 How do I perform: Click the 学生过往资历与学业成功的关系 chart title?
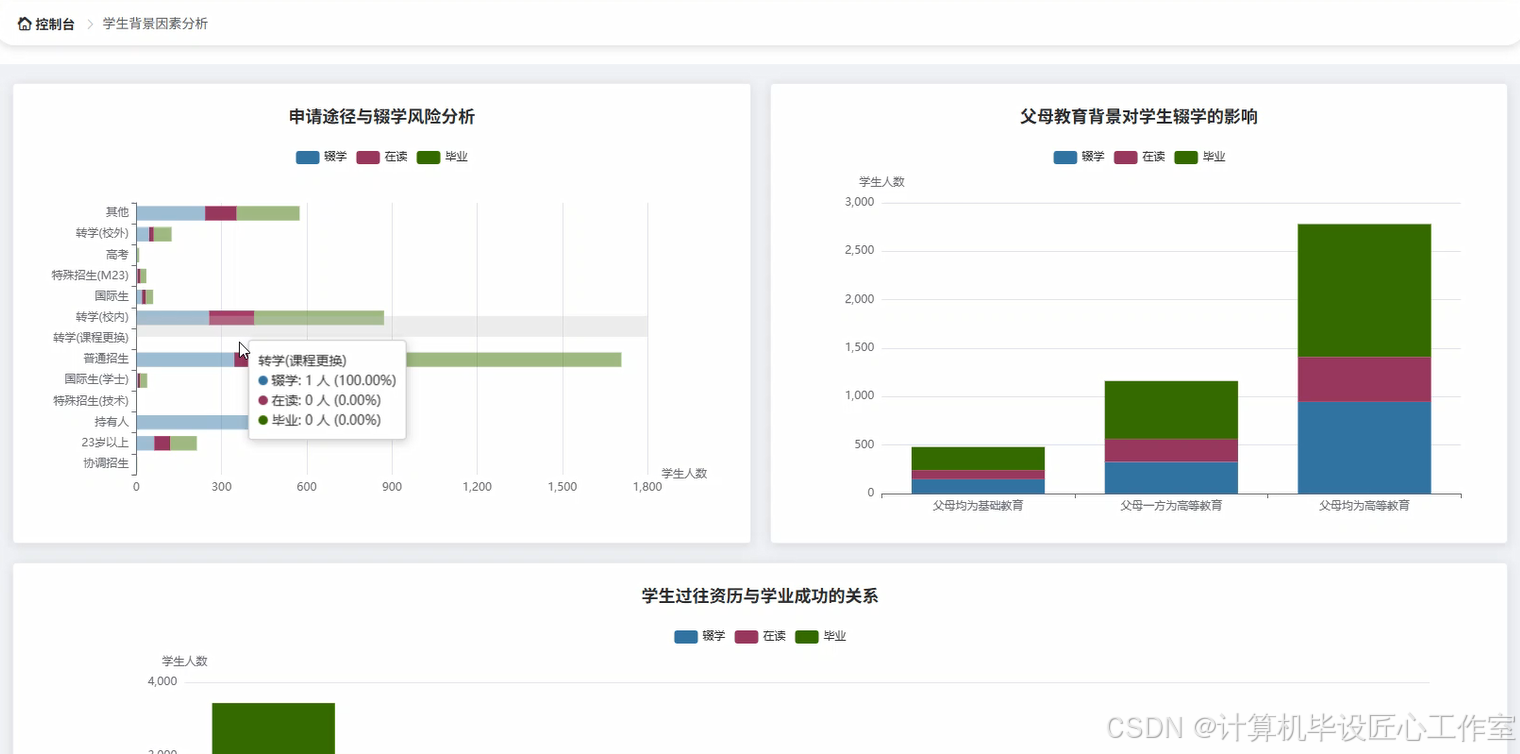tap(760, 596)
